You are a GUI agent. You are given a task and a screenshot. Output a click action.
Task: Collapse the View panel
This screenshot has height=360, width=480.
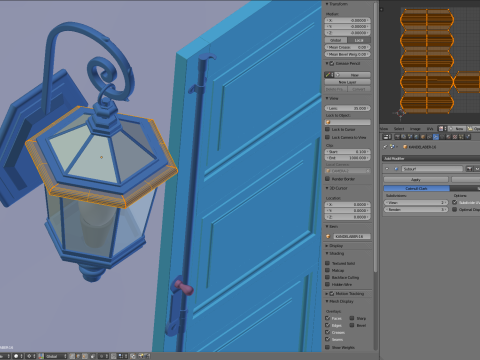pyautogui.click(x=327, y=98)
